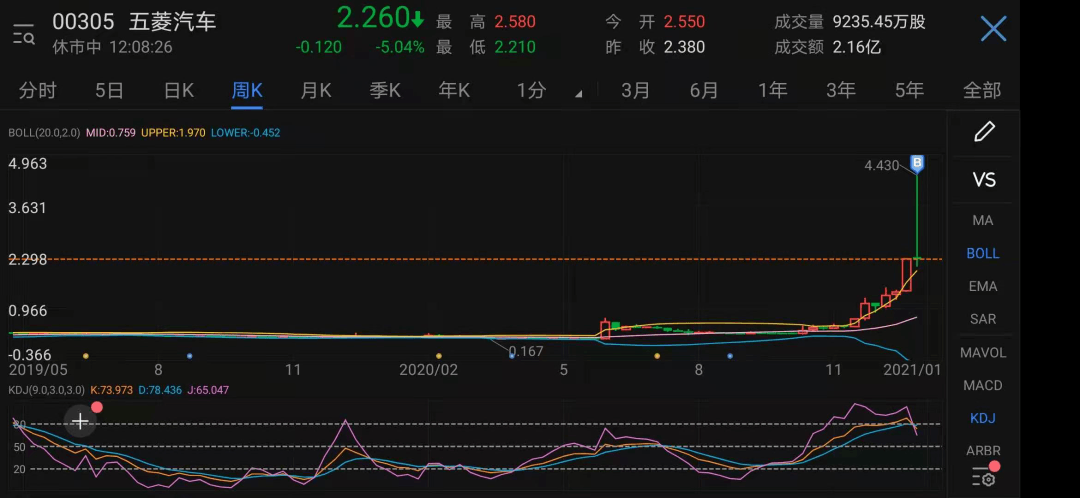Viewport: 1080px width, 498px height.
Task: Select the 分时 intraday tab
Action: [x=38, y=90]
